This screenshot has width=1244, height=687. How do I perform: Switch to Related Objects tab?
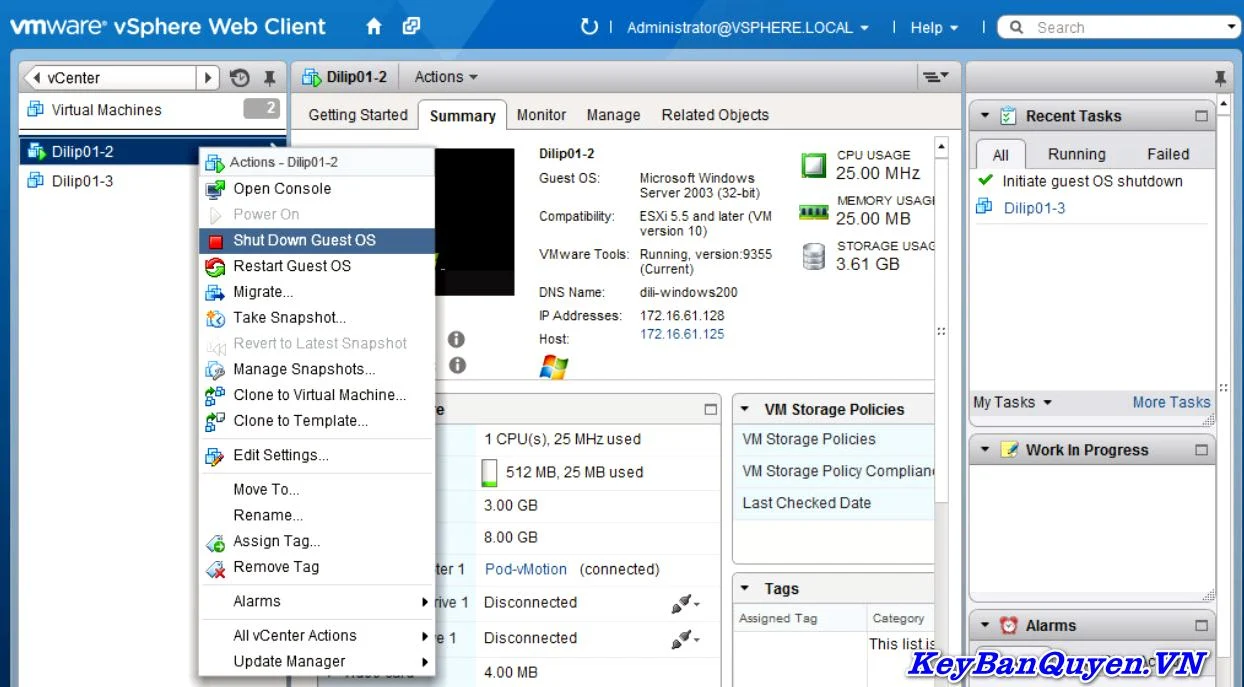point(715,115)
